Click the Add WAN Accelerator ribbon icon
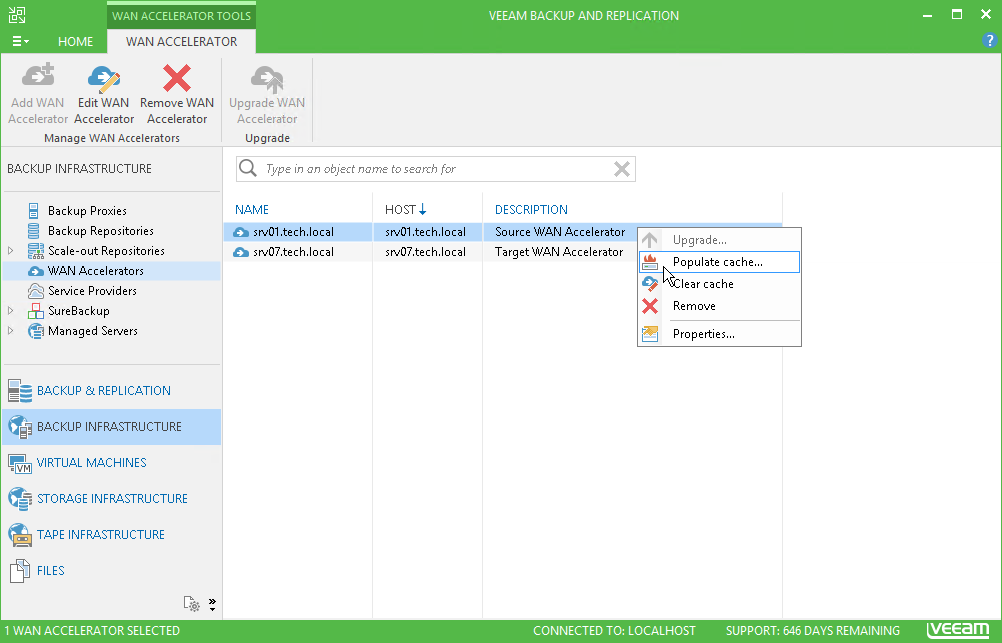 (38, 76)
